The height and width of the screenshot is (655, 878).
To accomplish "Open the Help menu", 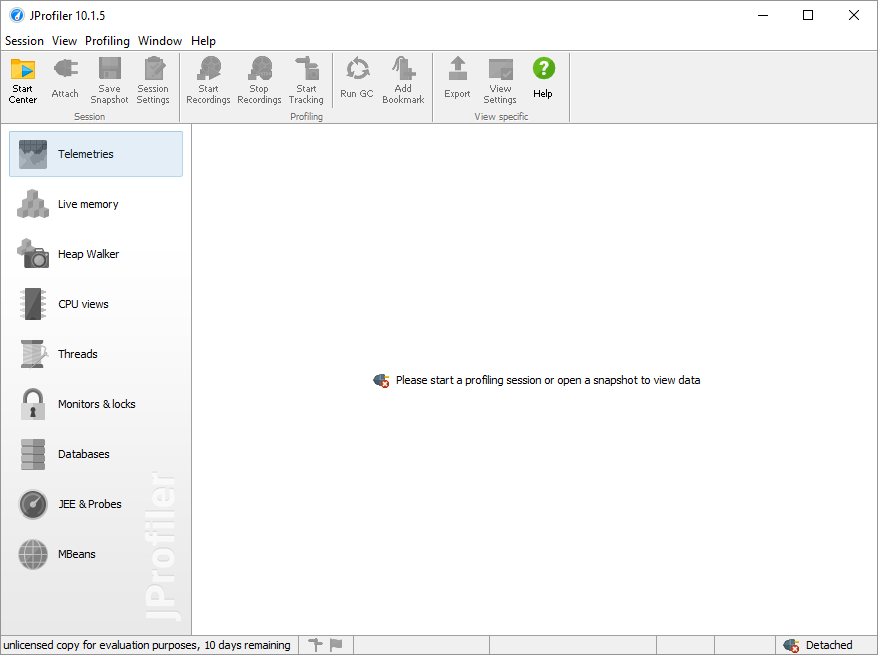I will [x=203, y=41].
